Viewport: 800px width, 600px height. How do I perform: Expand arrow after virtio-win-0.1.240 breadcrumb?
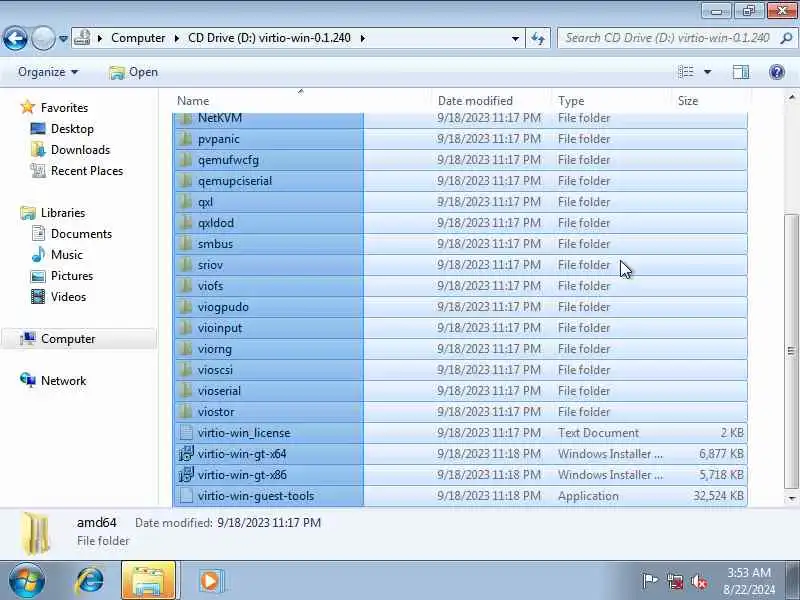click(x=363, y=38)
